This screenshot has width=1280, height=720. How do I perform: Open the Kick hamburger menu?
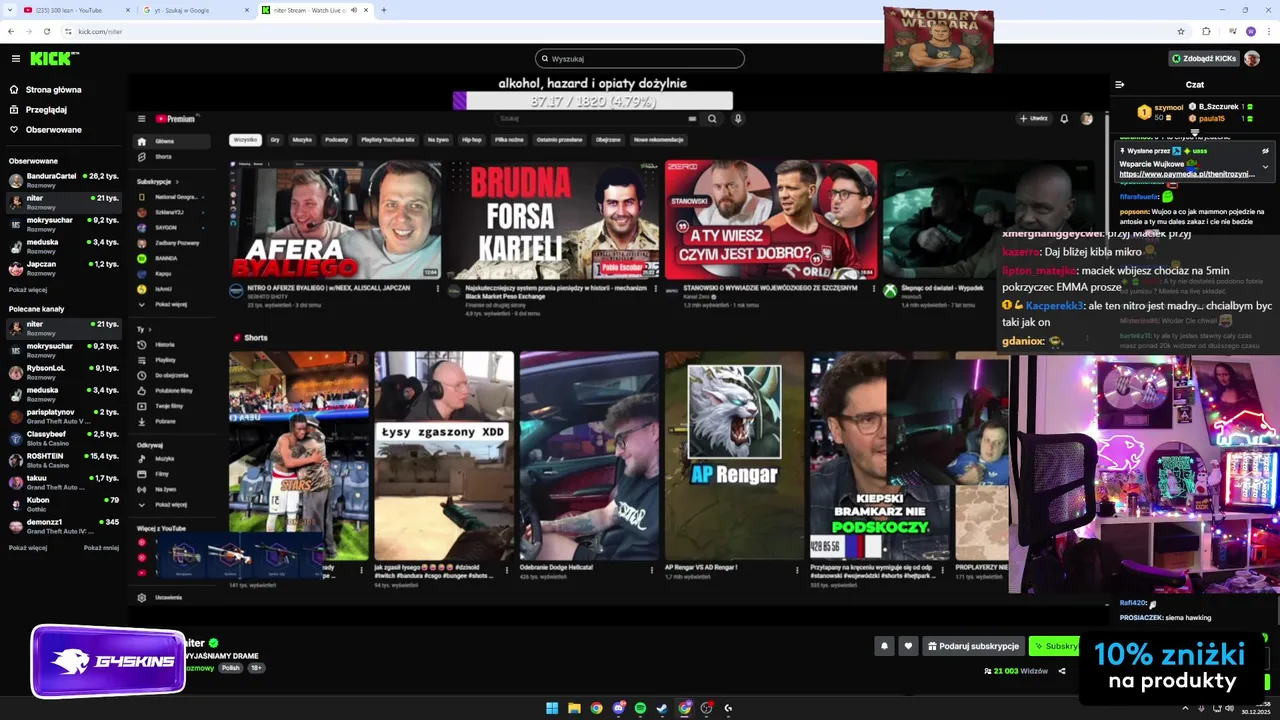(x=15, y=59)
